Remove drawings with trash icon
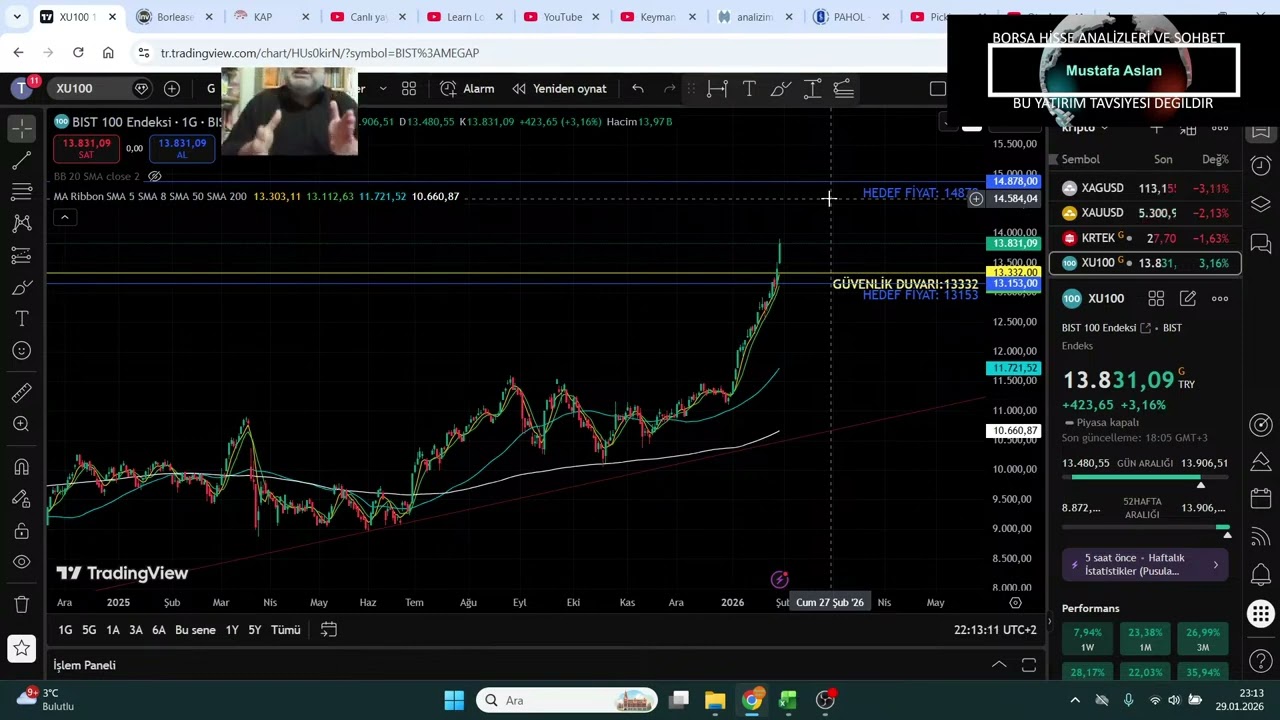 pos(22,605)
